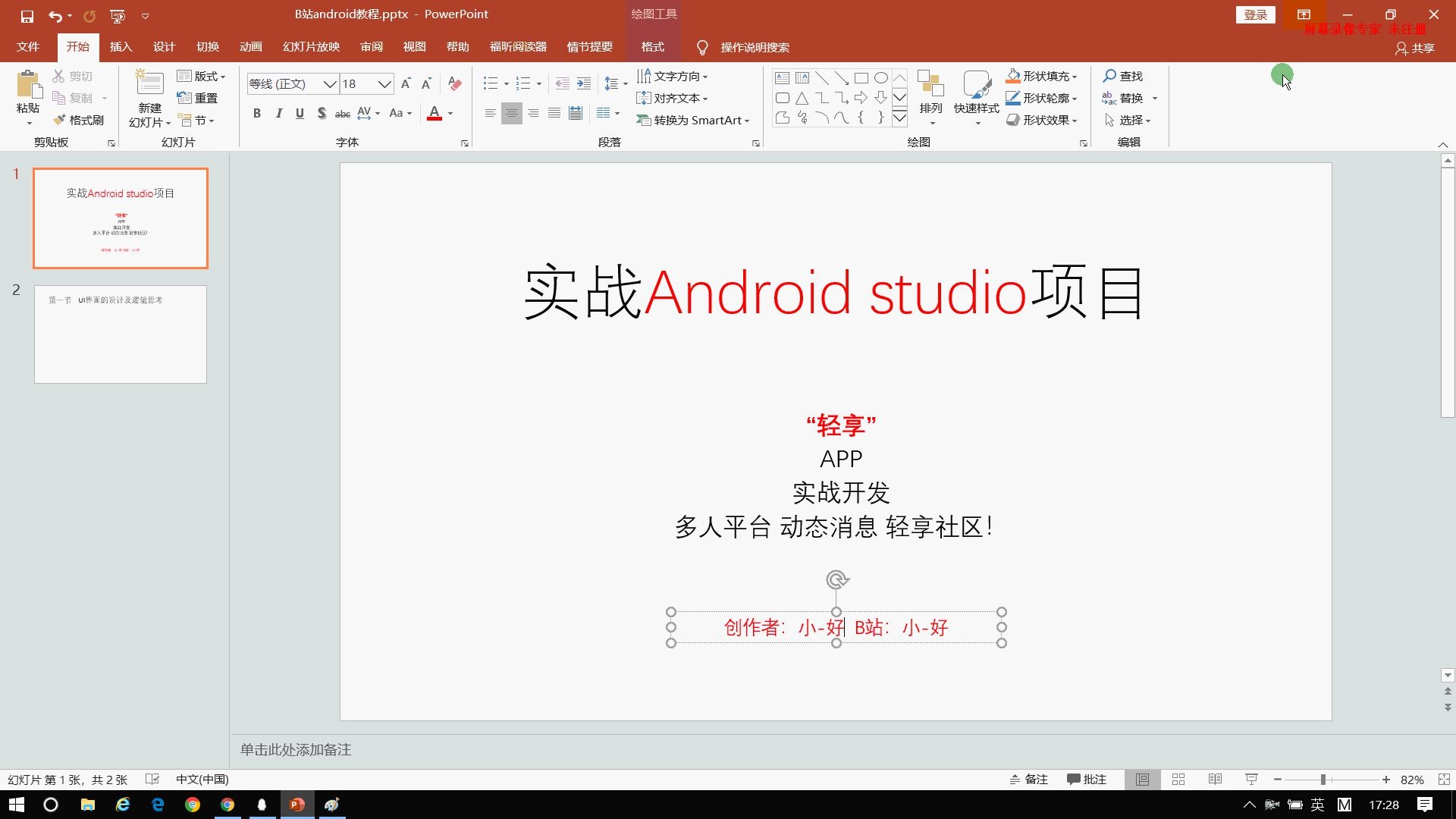Insert an oval shape from the gallery

click(881, 77)
